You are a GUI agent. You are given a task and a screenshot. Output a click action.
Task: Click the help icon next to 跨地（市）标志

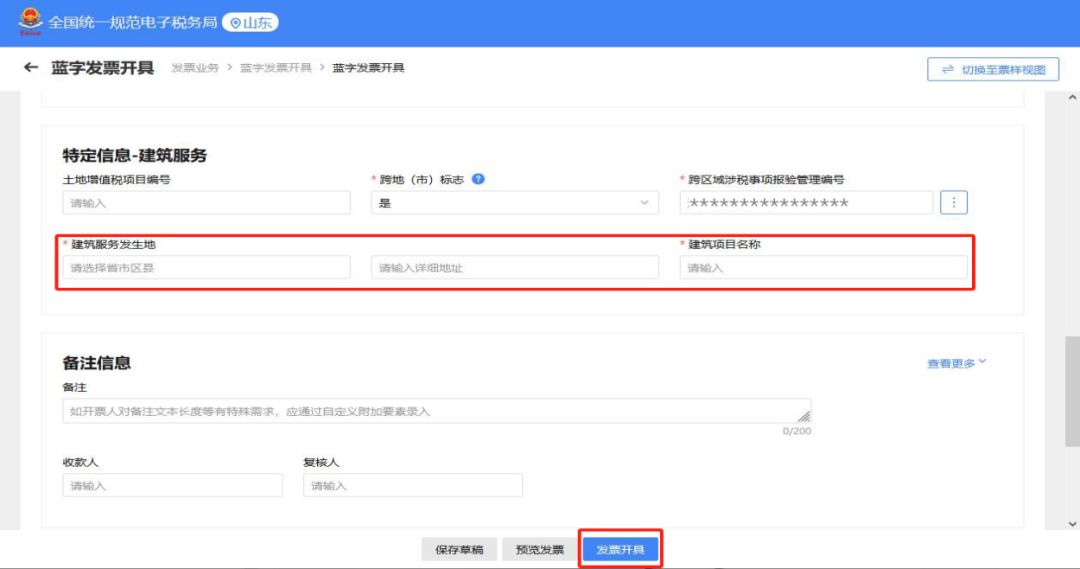[478, 179]
